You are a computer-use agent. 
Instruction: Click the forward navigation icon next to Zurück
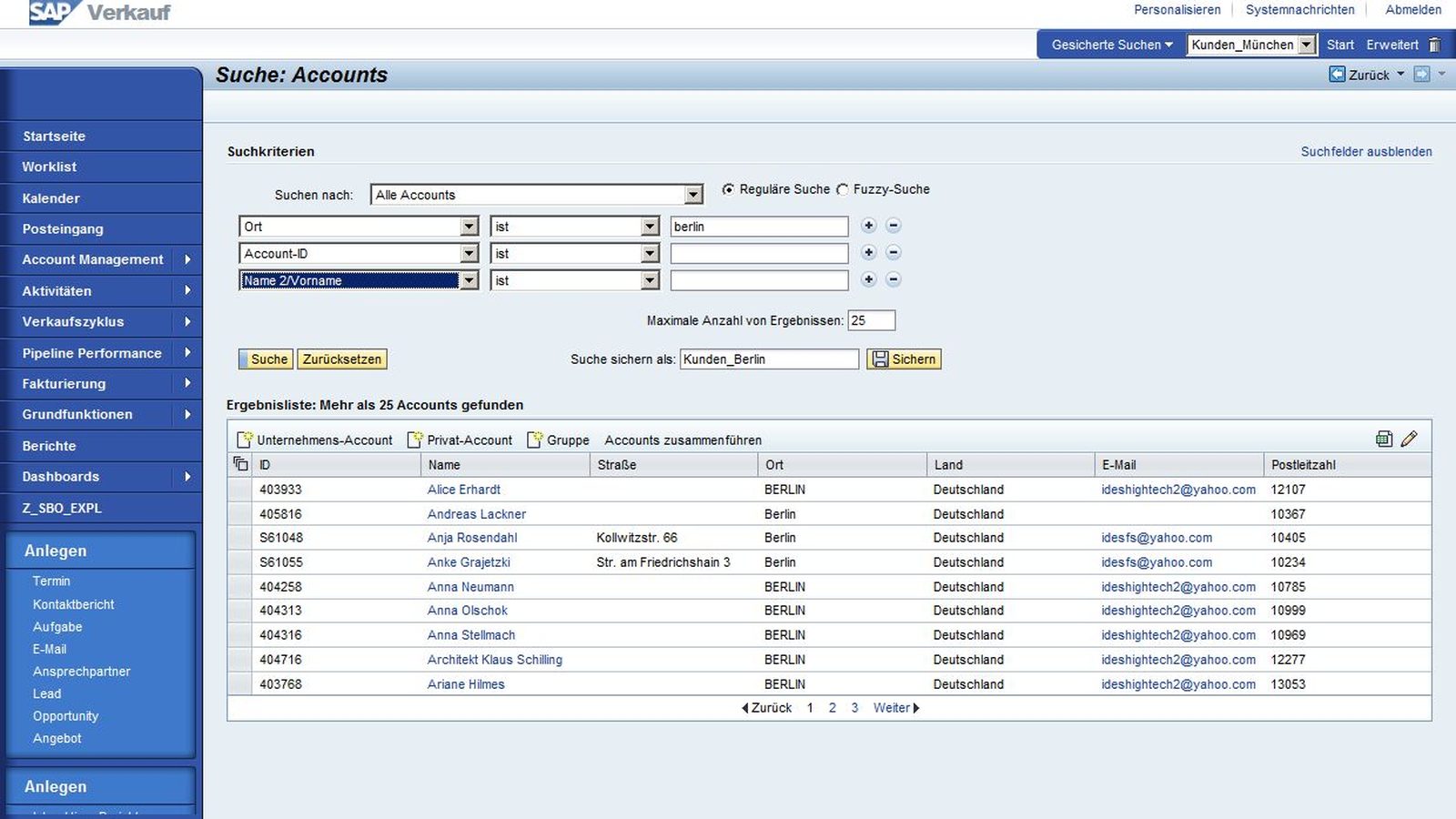click(1421, 75)
